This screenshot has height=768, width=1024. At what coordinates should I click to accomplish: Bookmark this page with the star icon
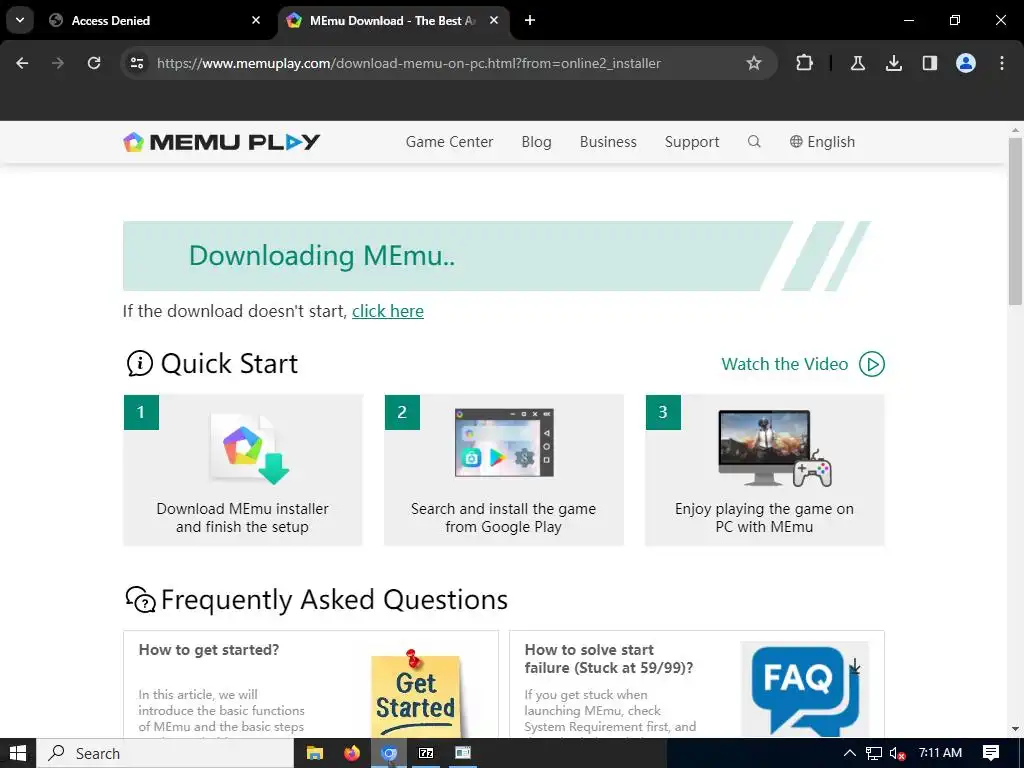pyautogui.click(x=754, y=63)
